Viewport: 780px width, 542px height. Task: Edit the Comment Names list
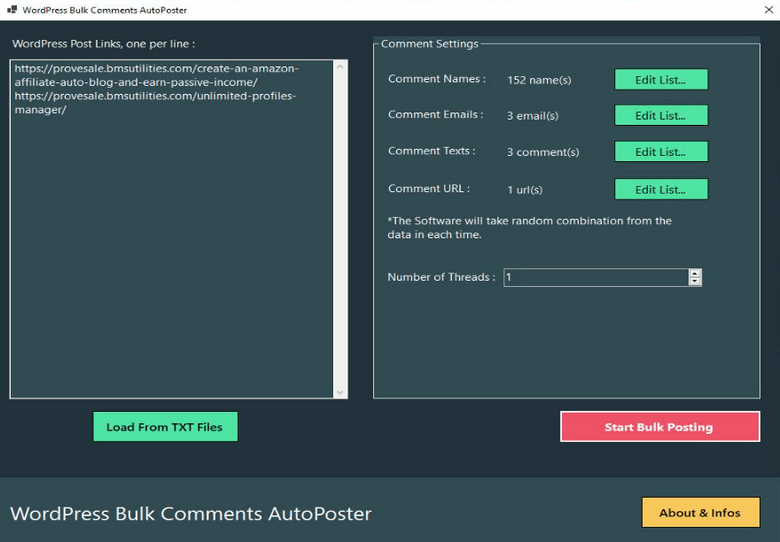point(661,80)
